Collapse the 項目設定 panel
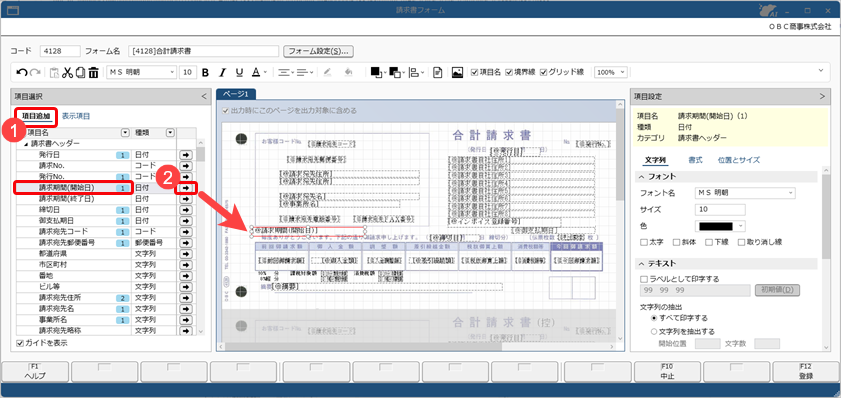This screenshot has width=841, height=398. pyautogui.click(x=822, y=97)
